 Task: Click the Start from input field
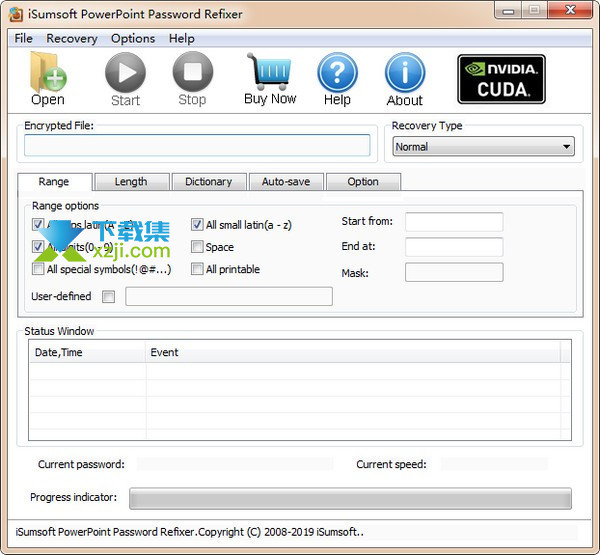click(454, 222)
